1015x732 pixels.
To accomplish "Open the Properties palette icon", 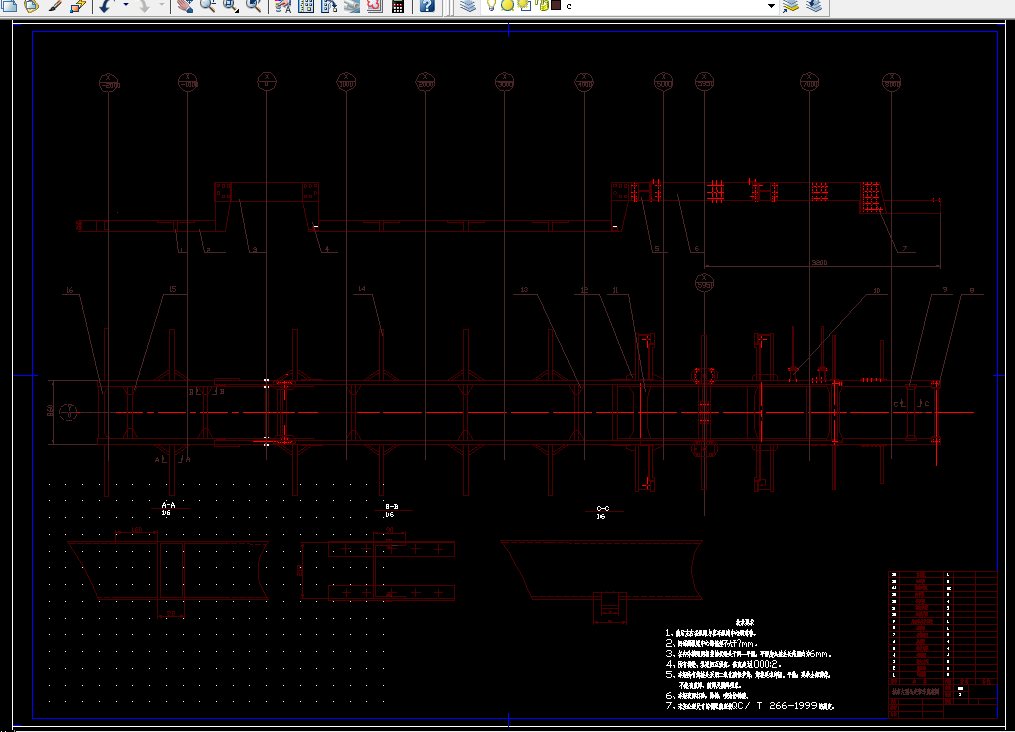I will [283, 6].
